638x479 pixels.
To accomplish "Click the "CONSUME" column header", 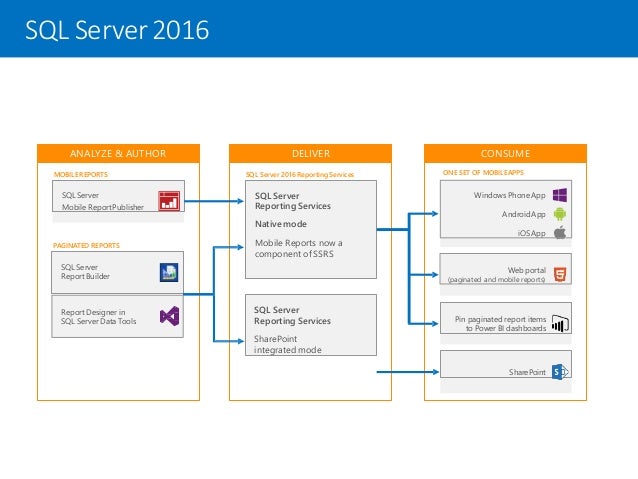I will pos(505,153).
